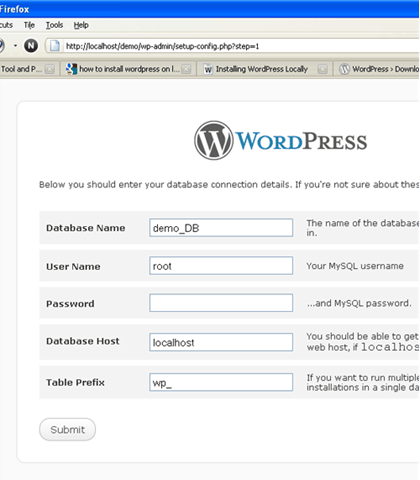The height and width of the screenshot is (480, 420).
Task: Click the page icon in the address bar
Action: pyautogui.click(x=55, y=46)
